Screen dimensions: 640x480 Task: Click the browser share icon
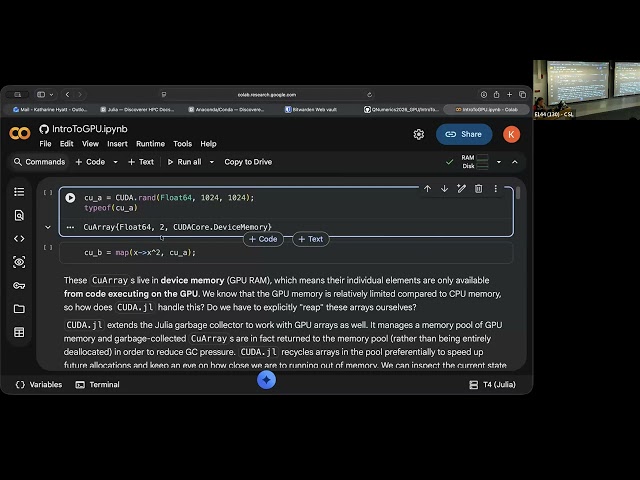[x=496, y=94]
